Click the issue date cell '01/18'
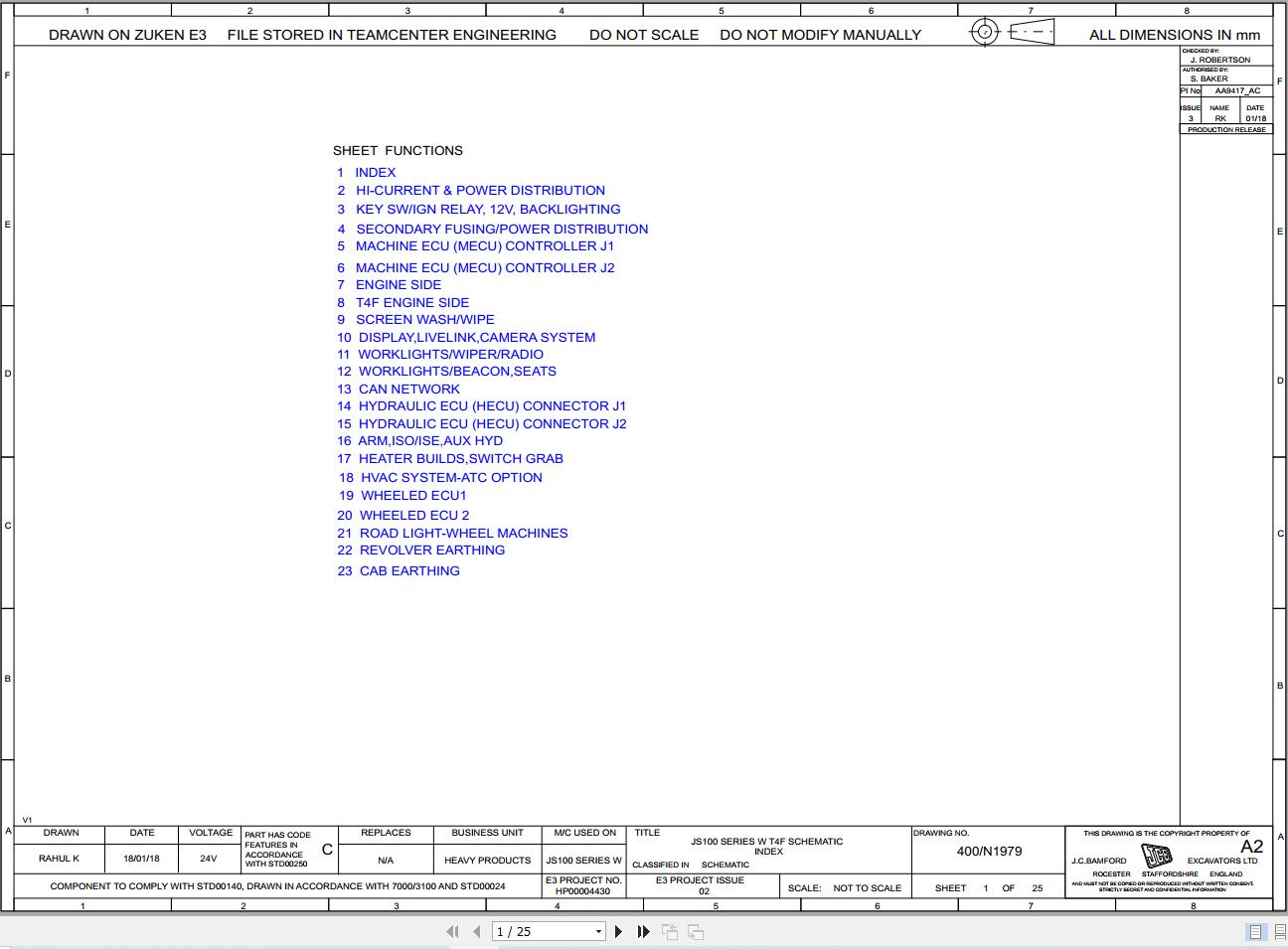The height and width of the screenshot is (949, 1288). pyautogui.click(x=1255, y=118)
